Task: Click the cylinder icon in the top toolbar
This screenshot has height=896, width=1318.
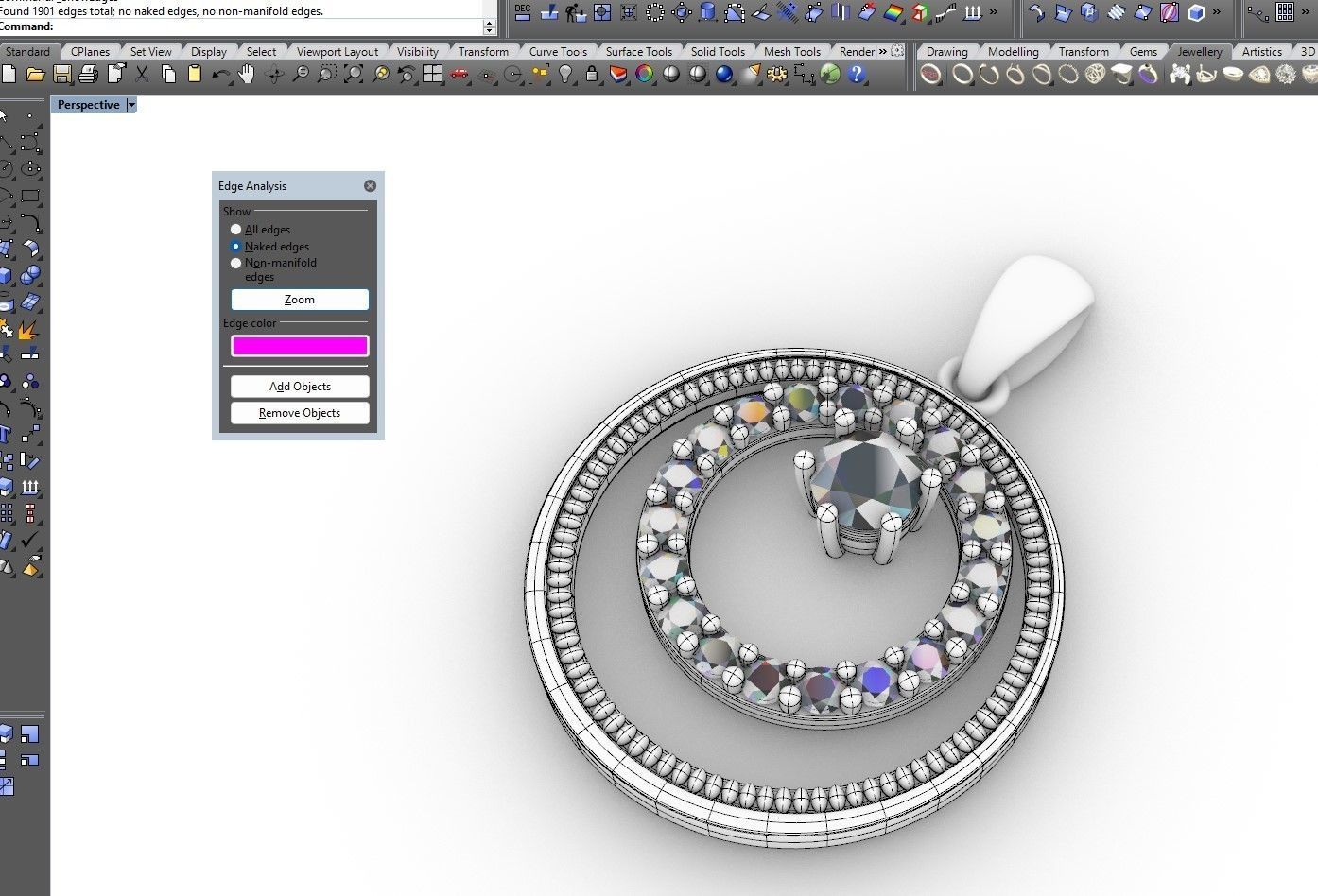Action: [708, 12]
